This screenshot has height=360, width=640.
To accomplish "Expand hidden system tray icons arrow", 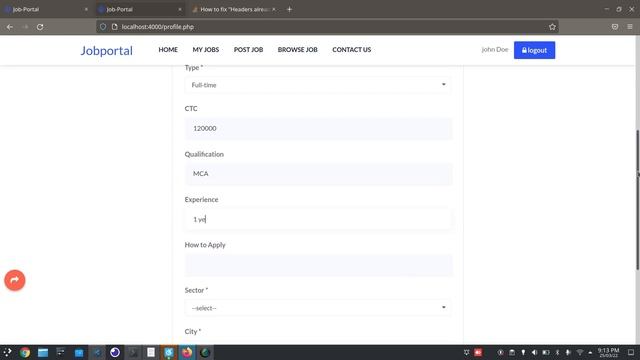I will point(590,352).
